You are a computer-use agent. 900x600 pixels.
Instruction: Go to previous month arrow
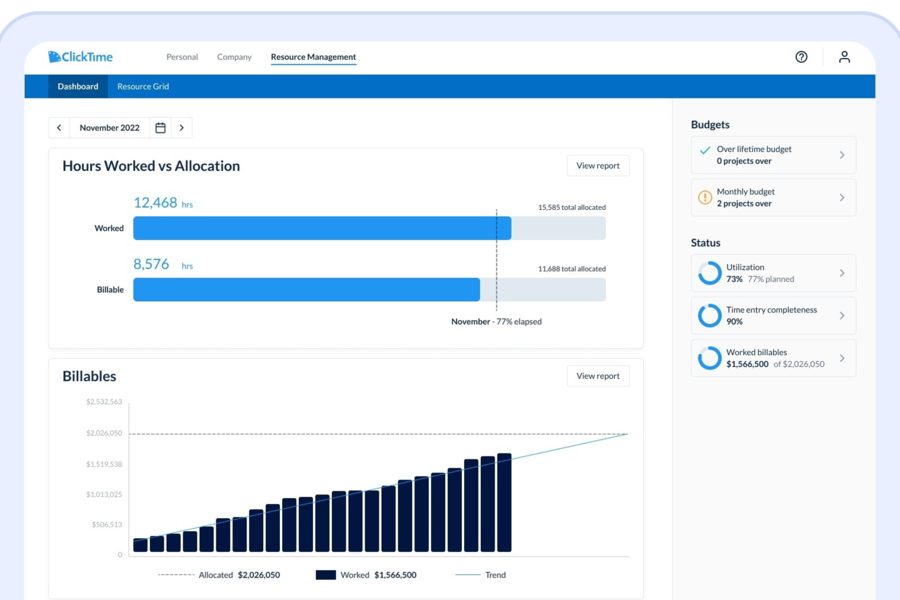coord(59,128)
